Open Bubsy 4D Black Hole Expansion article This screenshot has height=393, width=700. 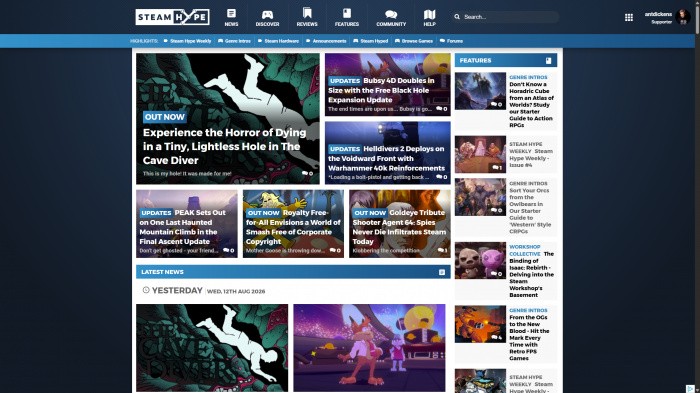(381, 90)
